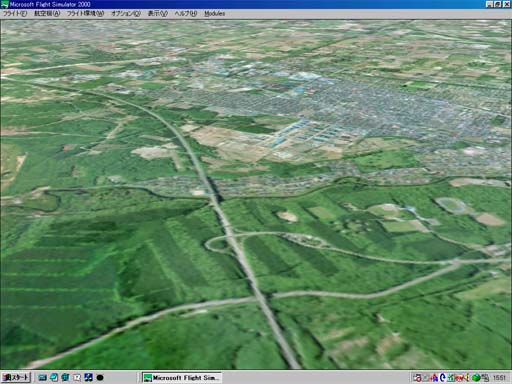The image size is (512, 384).
Task: Click the green globe tray icon
Action: 476,378
